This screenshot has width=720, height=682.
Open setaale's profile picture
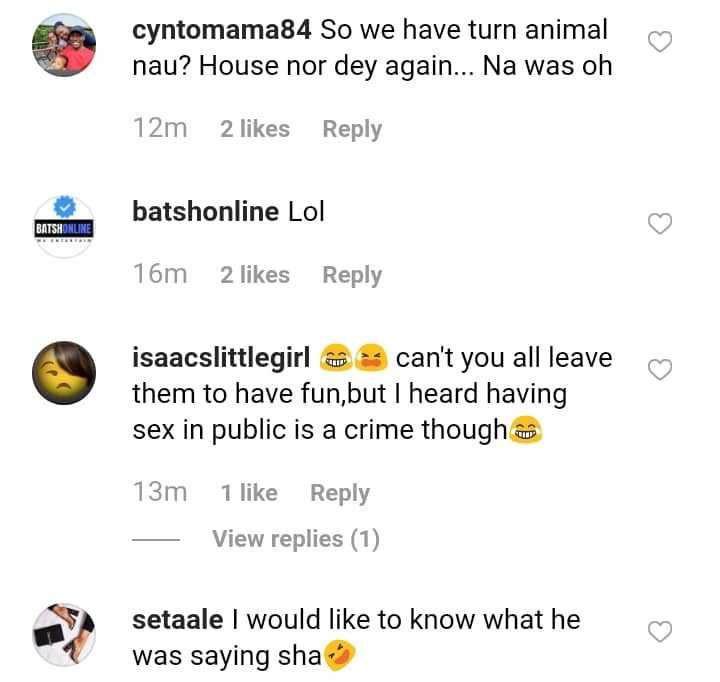coord(64,632)
